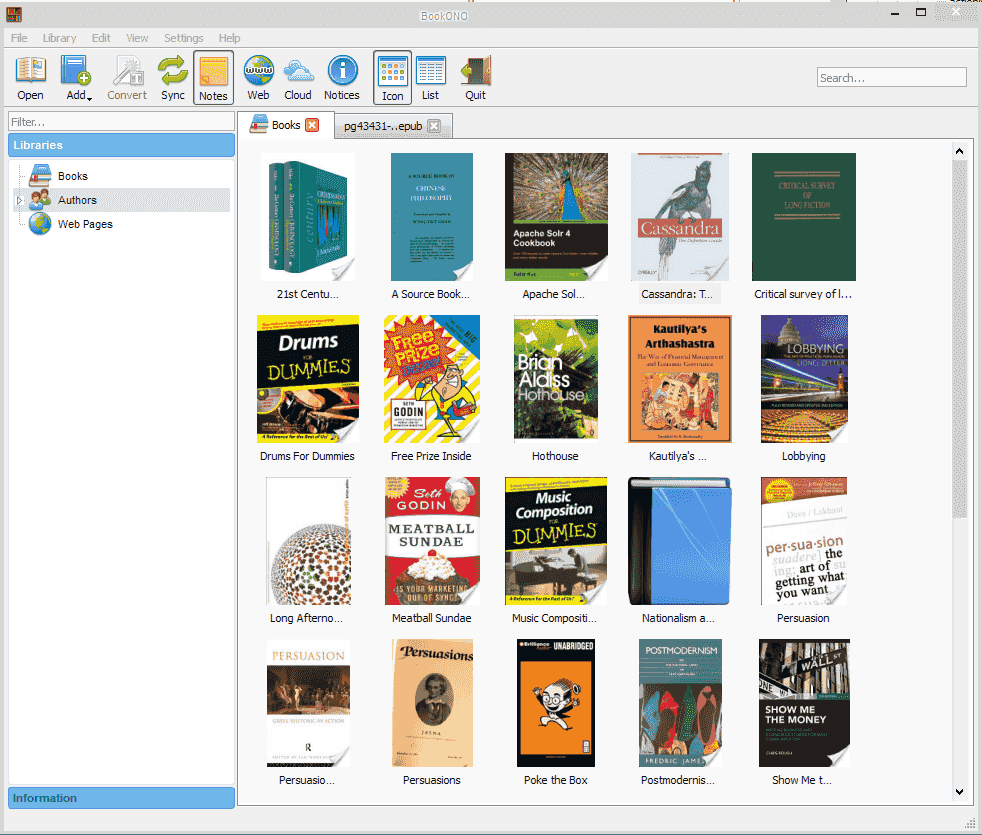Image resolution: width=982 pixels, height=835 pixels.
Task: Select the Hothouse book cover
Action: (556, 379)
